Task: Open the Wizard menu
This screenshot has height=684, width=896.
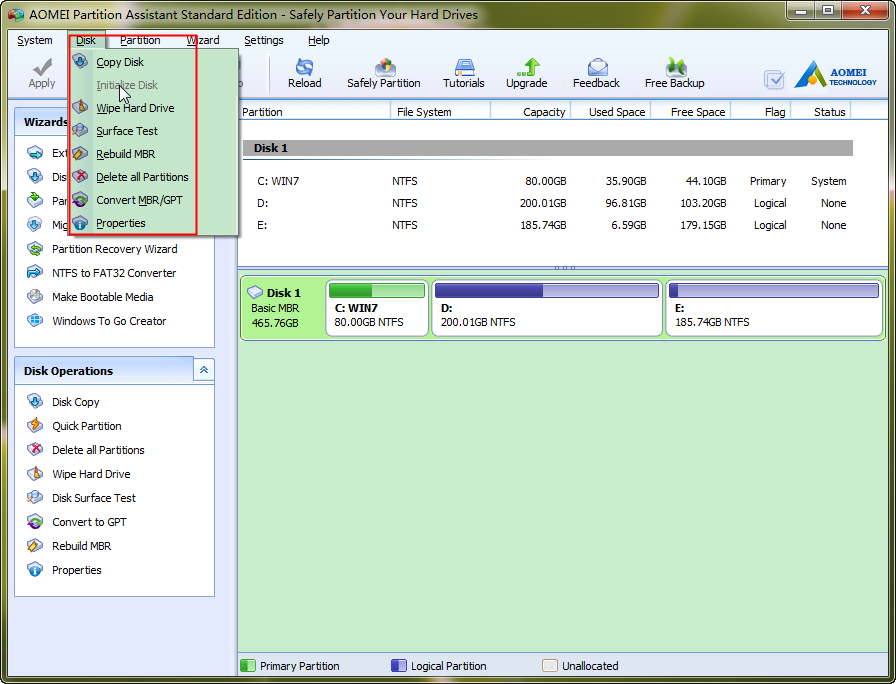Action: (x=203, y=40)
